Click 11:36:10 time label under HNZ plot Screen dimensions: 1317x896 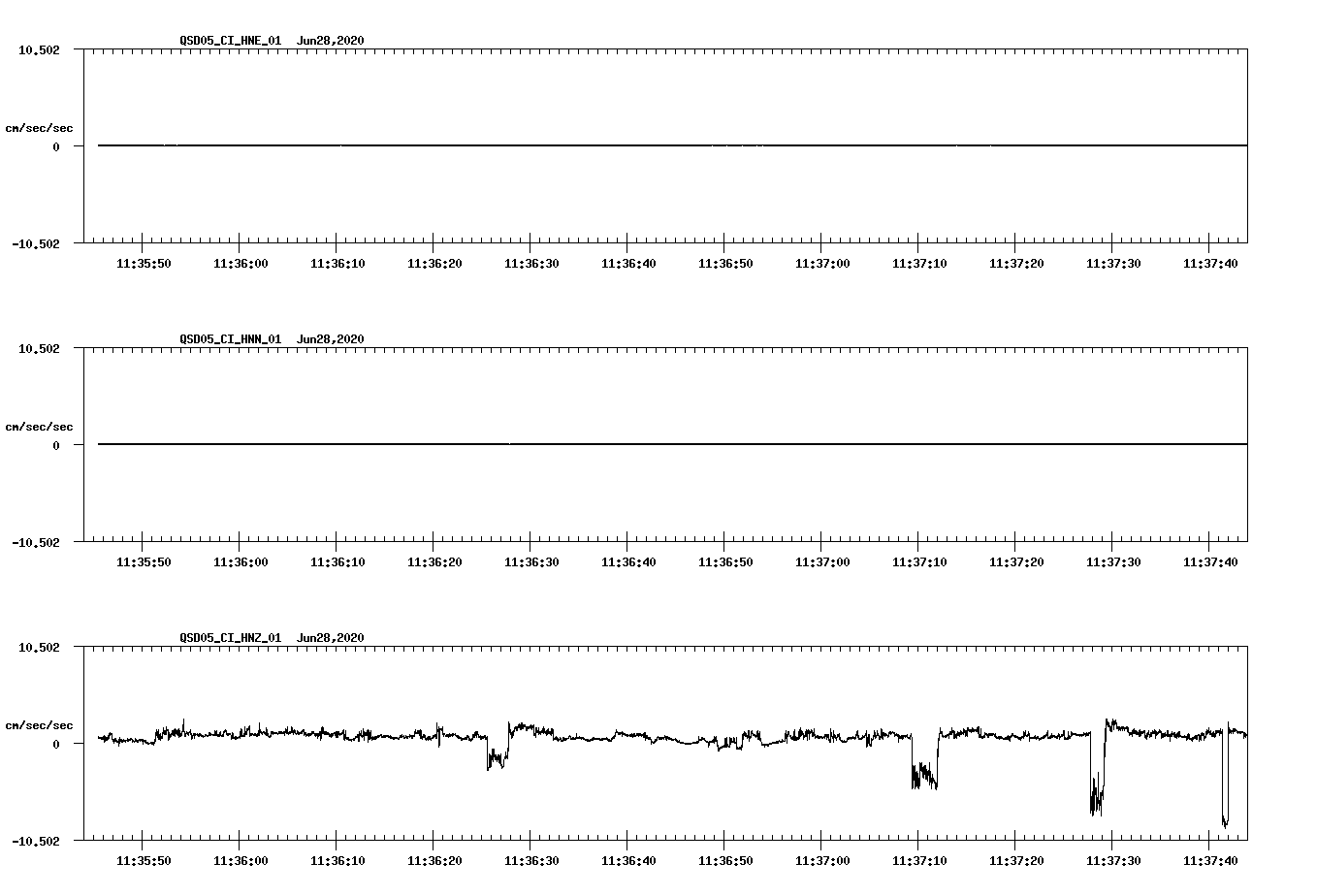point(337,861)
